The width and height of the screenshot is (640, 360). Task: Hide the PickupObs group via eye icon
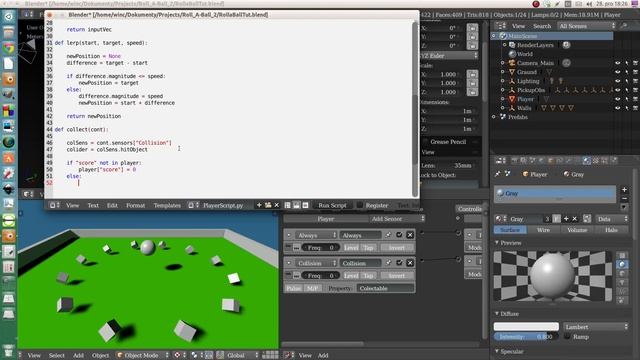[x=618, y=90]
